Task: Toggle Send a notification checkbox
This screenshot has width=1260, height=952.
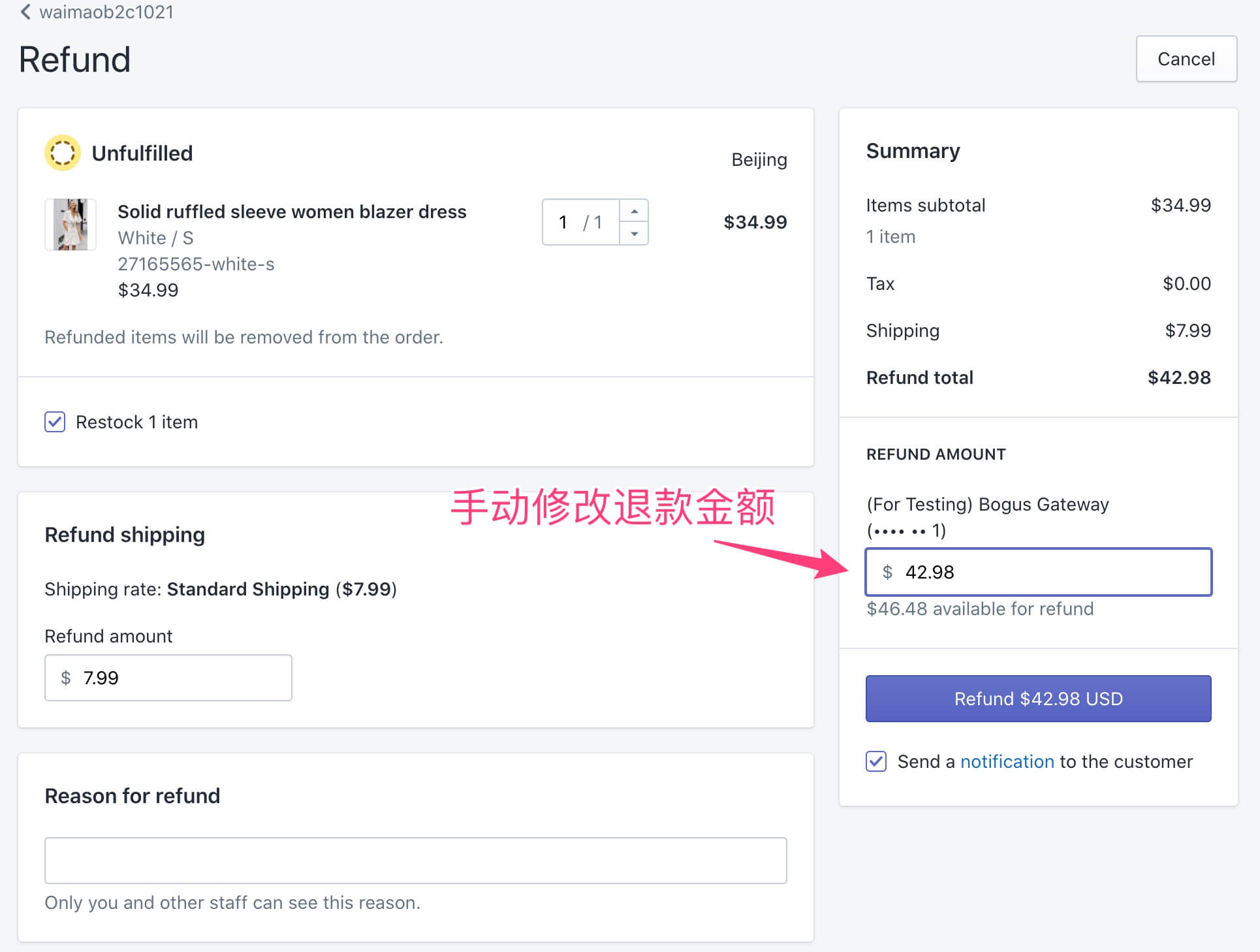Action: click(x=876, y=761)
